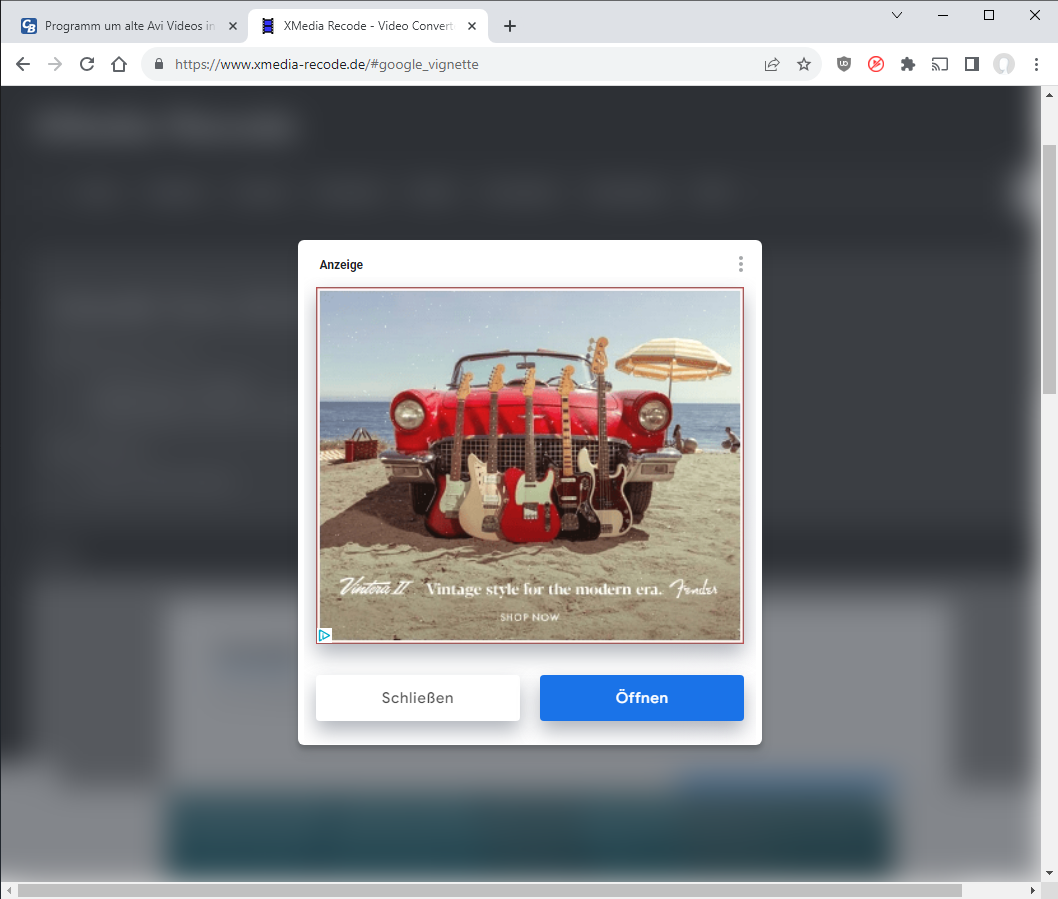Viewport: 1058px width, 899px height.
Task: Select the XMedia Recode tab
Action: point(368,26)
